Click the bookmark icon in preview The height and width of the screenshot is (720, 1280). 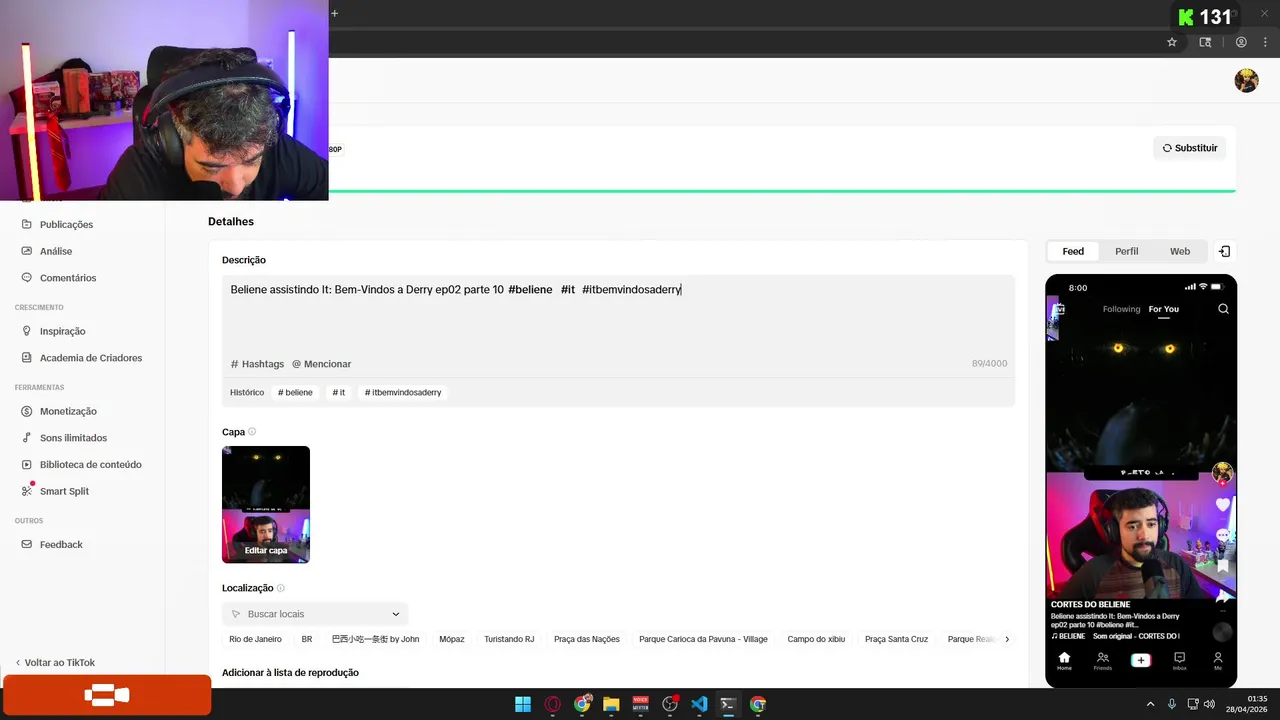1222,566
